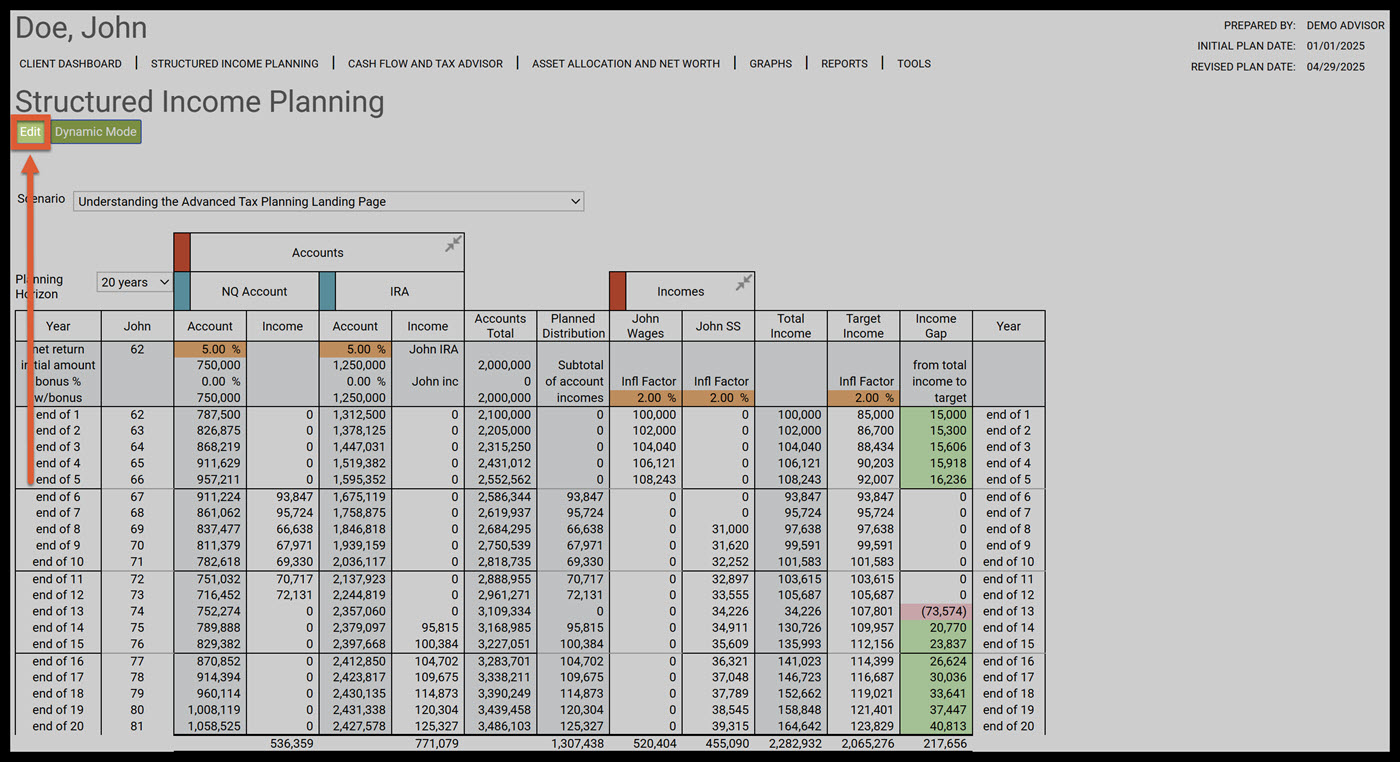
Task: Click the blue square beside the IRA header
Action: (327, 291)
